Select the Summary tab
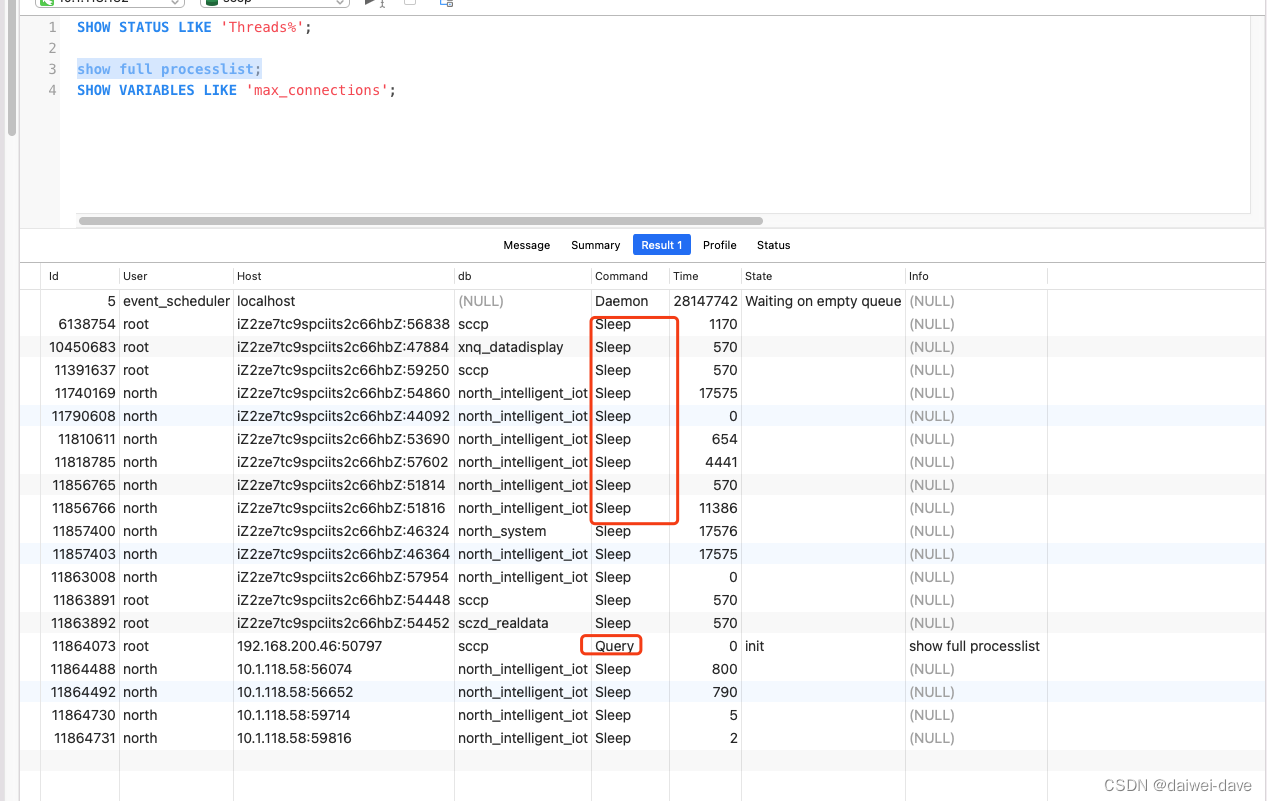Image resolution: width=1267 pixels, height=801 pixels. (595, 245)
